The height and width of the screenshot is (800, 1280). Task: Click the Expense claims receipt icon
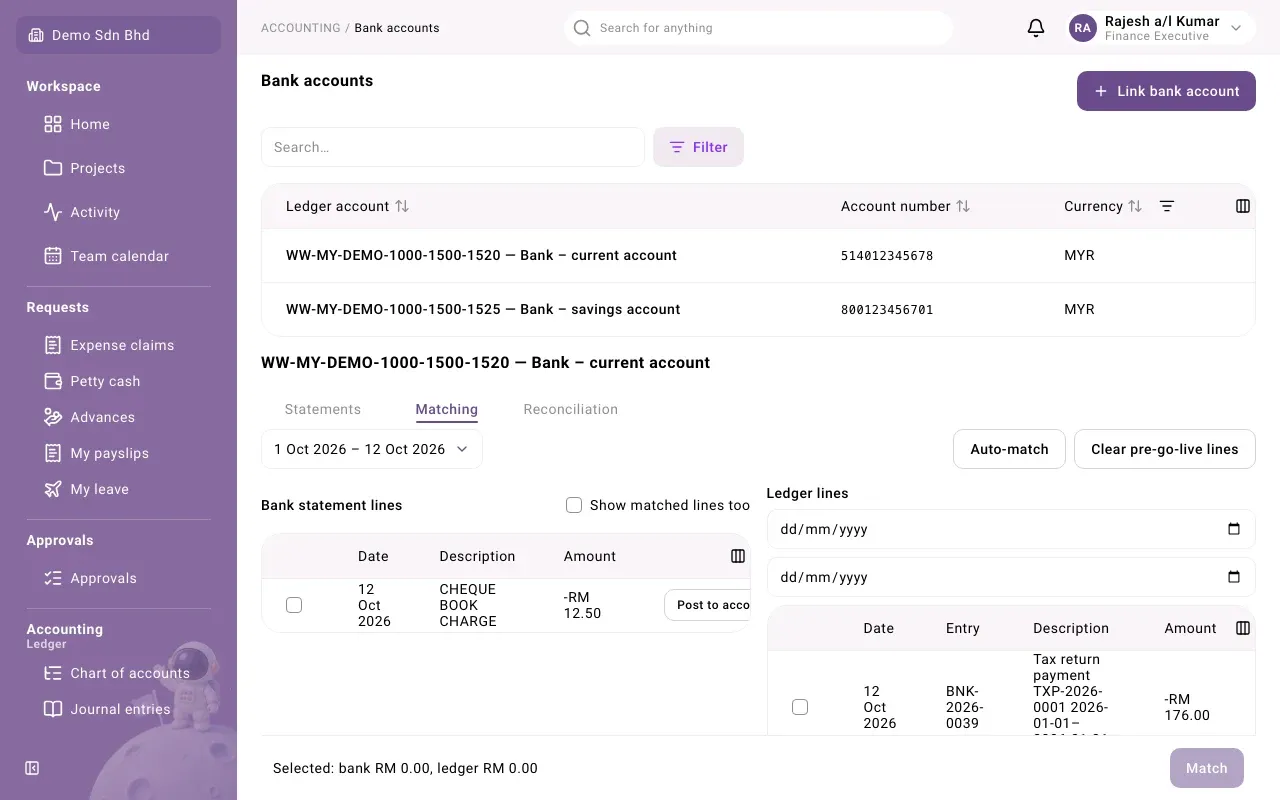point(53,345)
